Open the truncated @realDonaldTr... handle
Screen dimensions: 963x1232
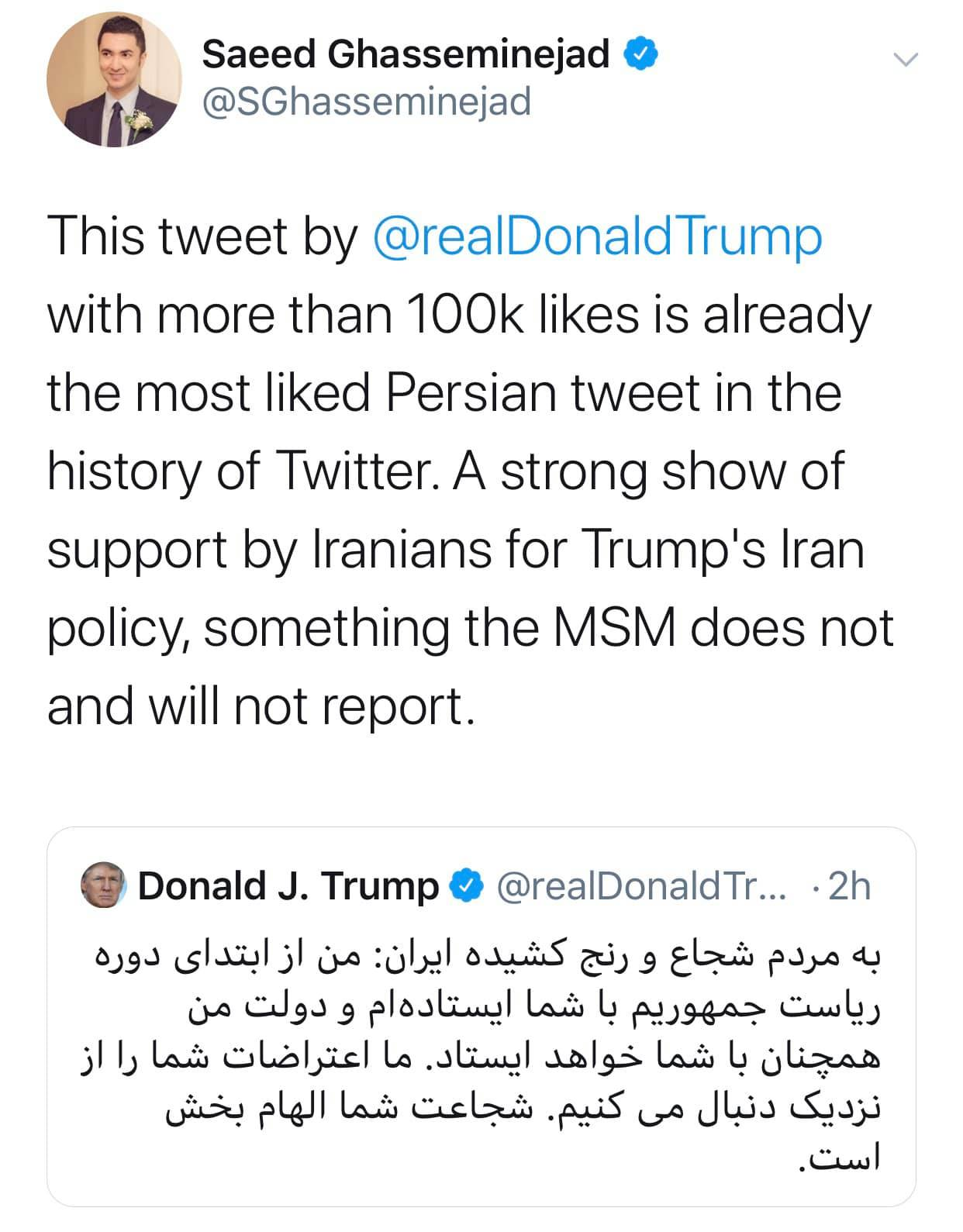(x=640, y=885)
